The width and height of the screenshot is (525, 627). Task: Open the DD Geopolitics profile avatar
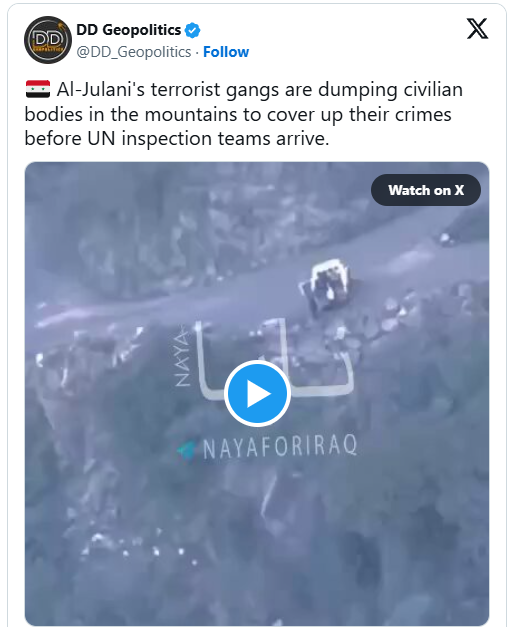pos(48,40)
